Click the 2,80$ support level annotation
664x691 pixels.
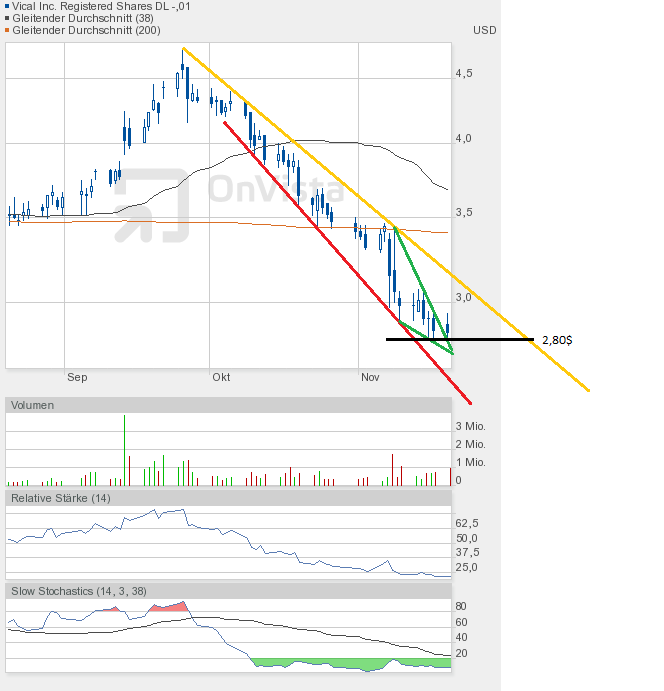coord(557,340)
